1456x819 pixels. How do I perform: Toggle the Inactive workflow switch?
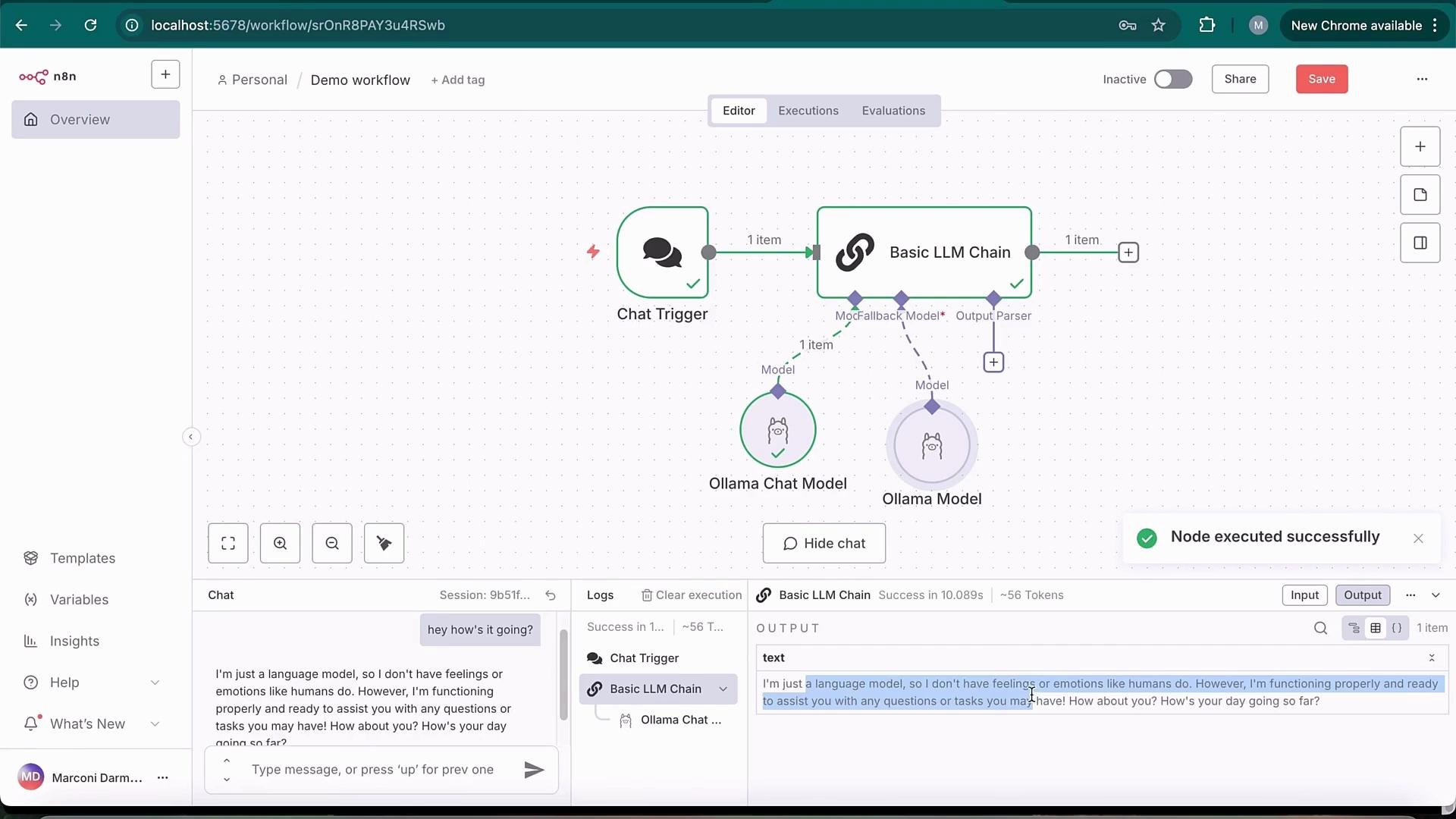[1173, 80]
